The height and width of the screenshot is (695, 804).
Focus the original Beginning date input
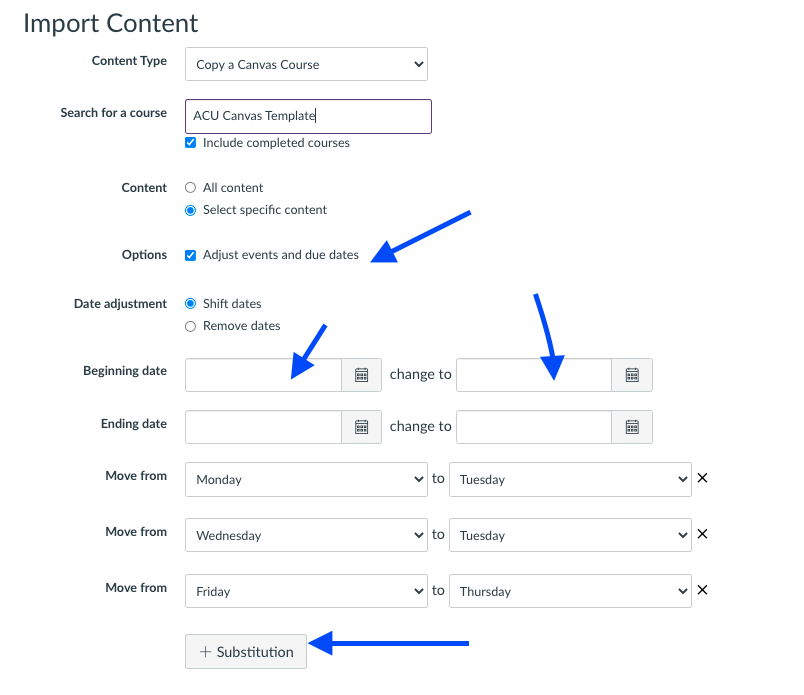click(264, 375)
